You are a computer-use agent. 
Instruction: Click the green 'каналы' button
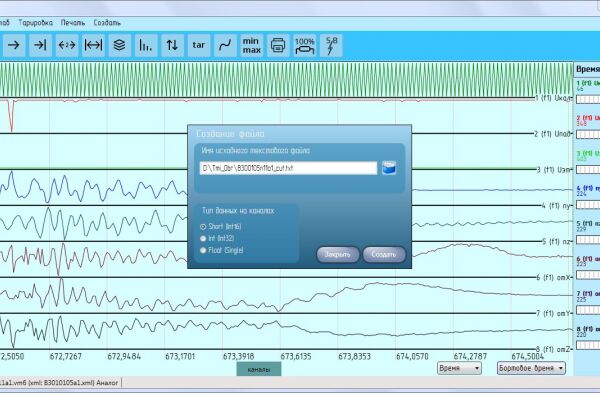259,369
